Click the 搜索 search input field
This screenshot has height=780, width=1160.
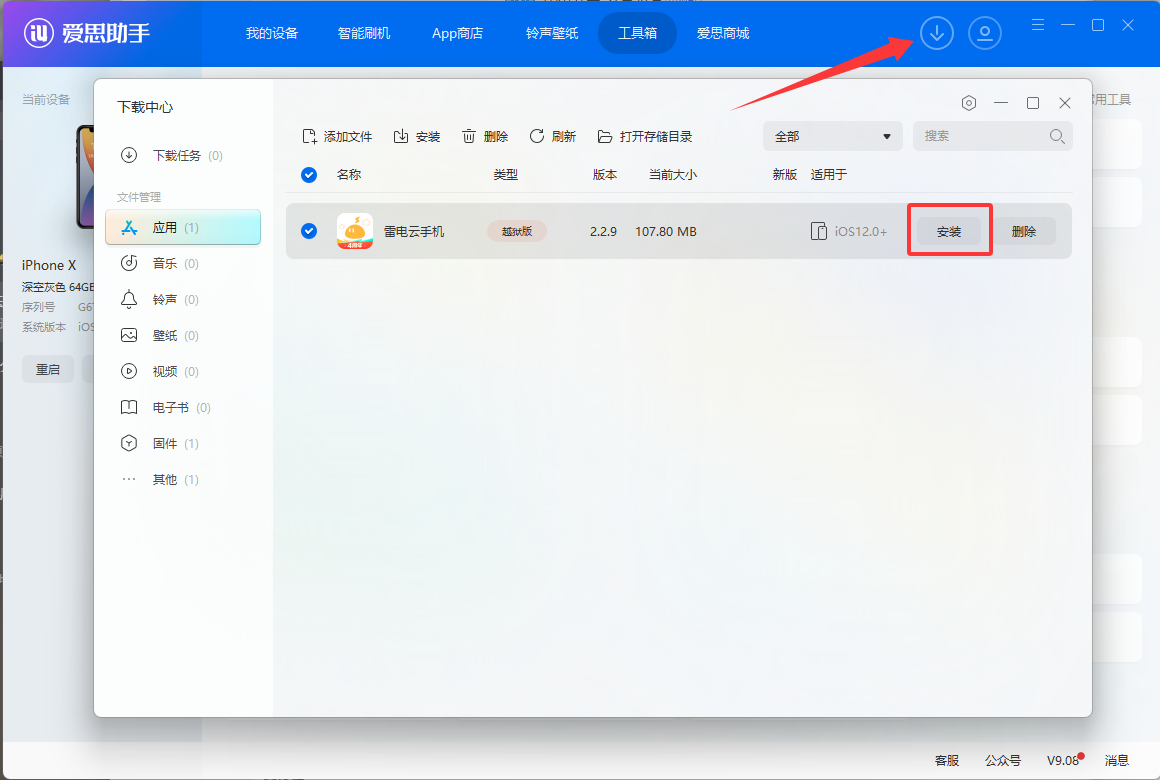click(x=980, y=136)
